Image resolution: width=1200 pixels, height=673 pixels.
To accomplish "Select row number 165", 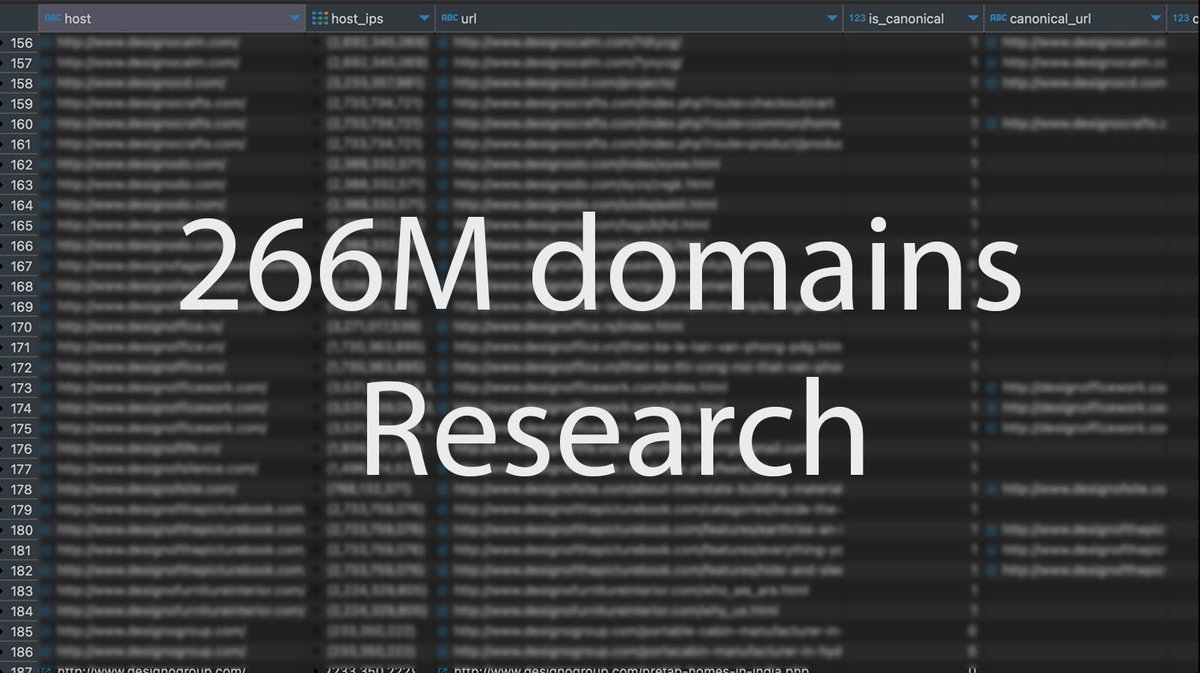I will pos(21,226).
